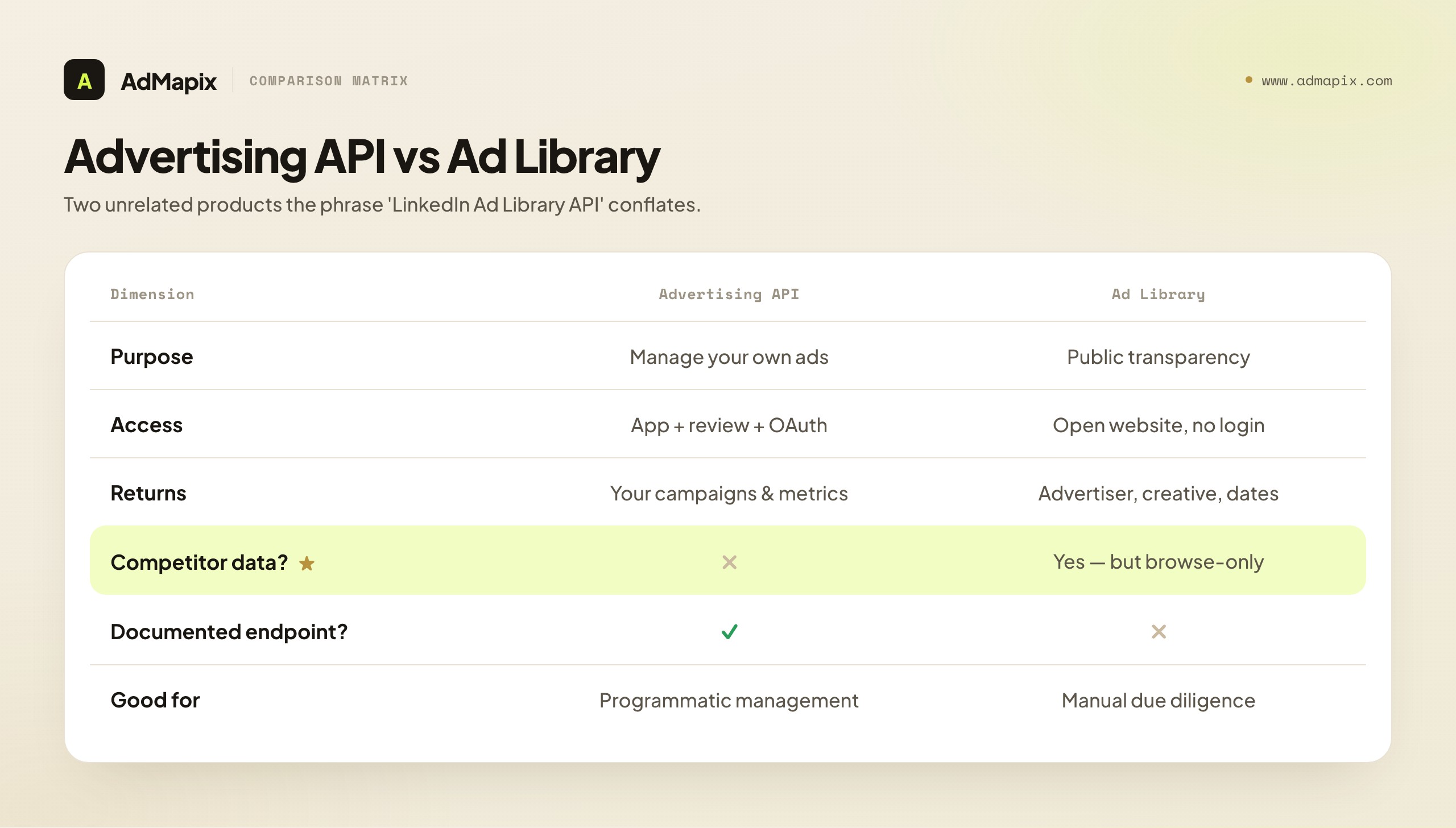Click the gold star beside Competitor data

307,563
